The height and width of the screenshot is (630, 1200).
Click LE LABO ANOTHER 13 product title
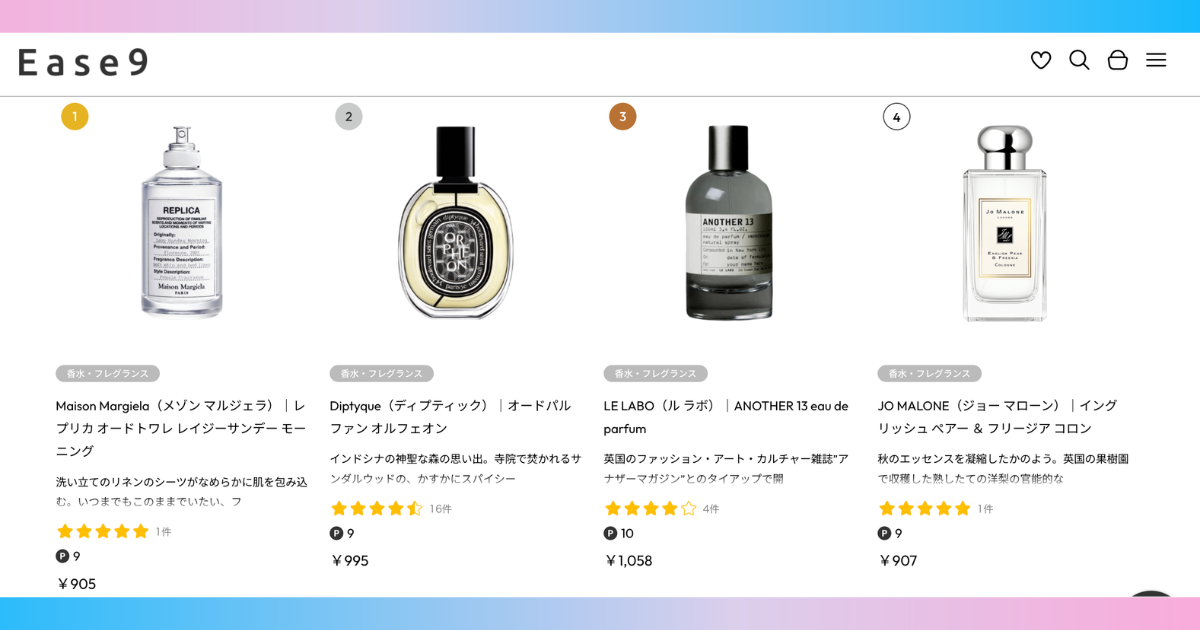pos(725,416)
